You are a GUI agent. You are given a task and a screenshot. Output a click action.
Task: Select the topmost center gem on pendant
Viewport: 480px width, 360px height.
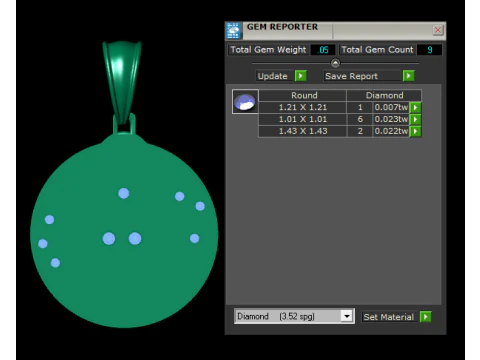124,193
